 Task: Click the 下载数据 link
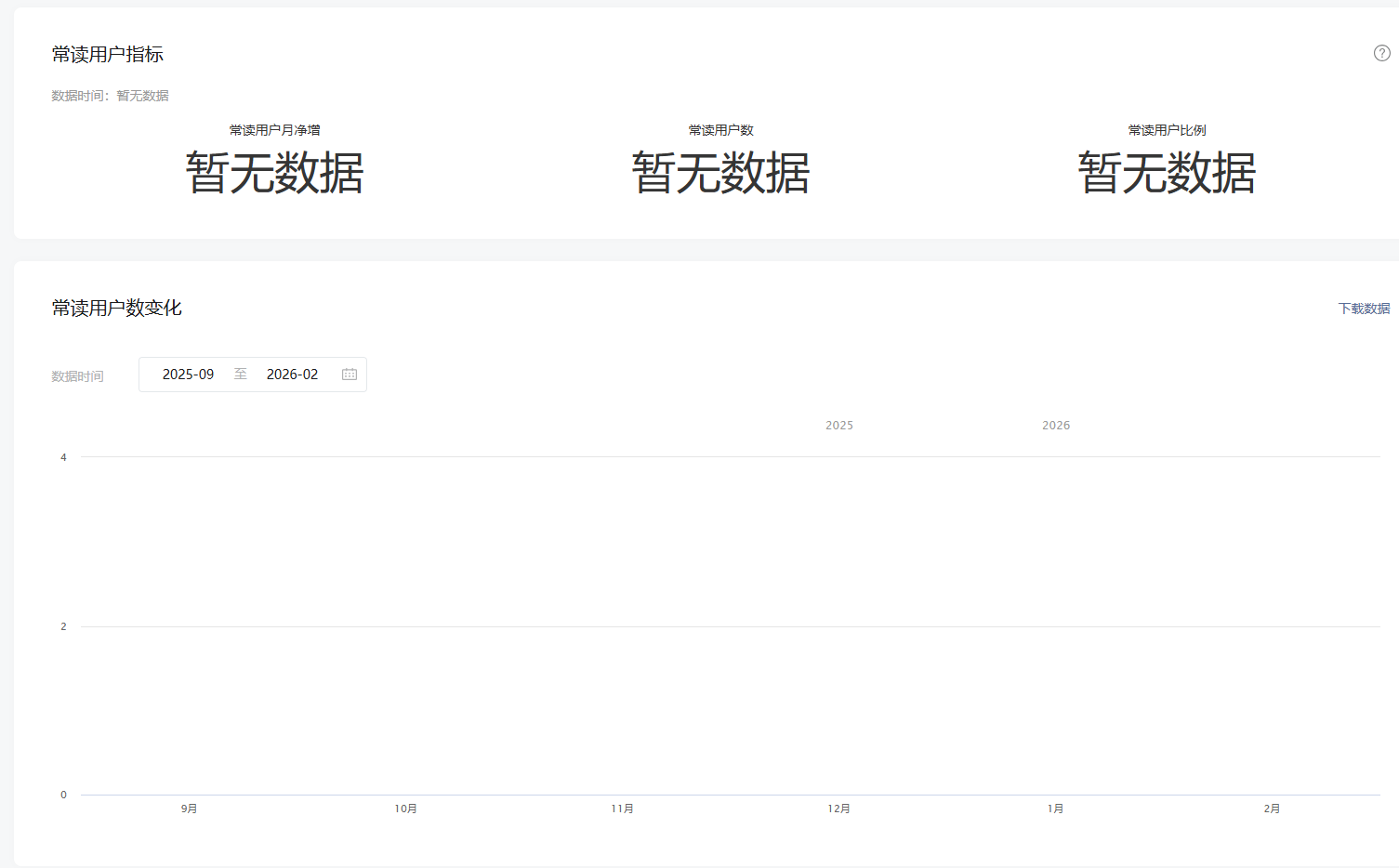click(x=1364, y=309)
